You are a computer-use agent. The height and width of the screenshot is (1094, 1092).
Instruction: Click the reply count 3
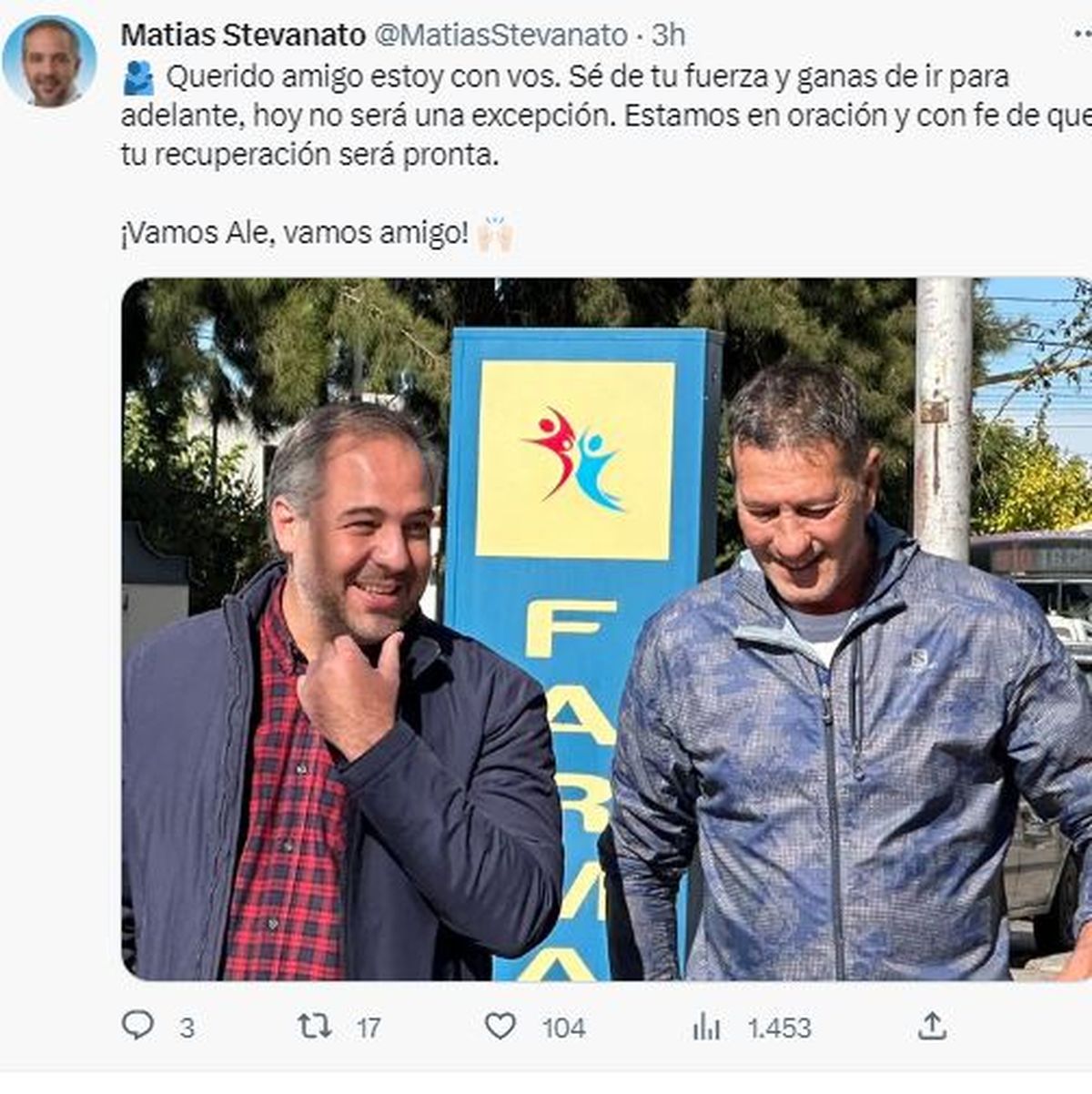187,1028
